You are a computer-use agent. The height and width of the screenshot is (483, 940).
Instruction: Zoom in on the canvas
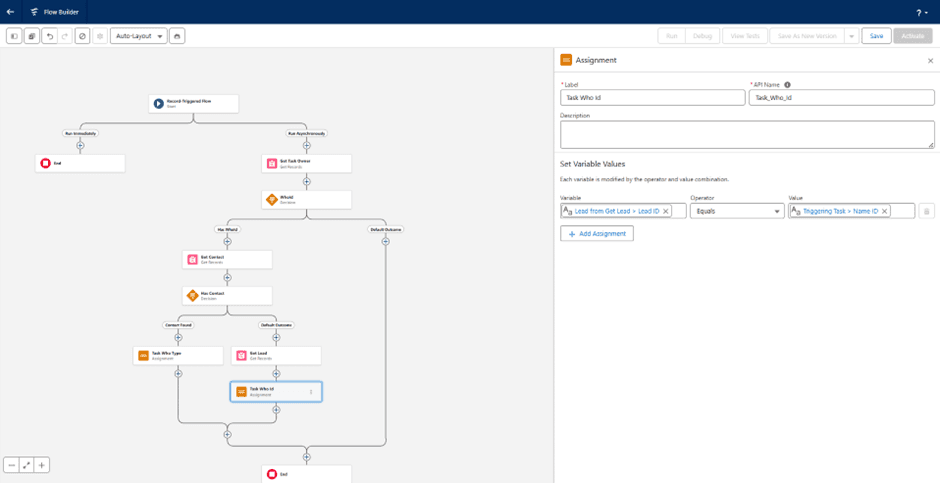tap(41, 465)
